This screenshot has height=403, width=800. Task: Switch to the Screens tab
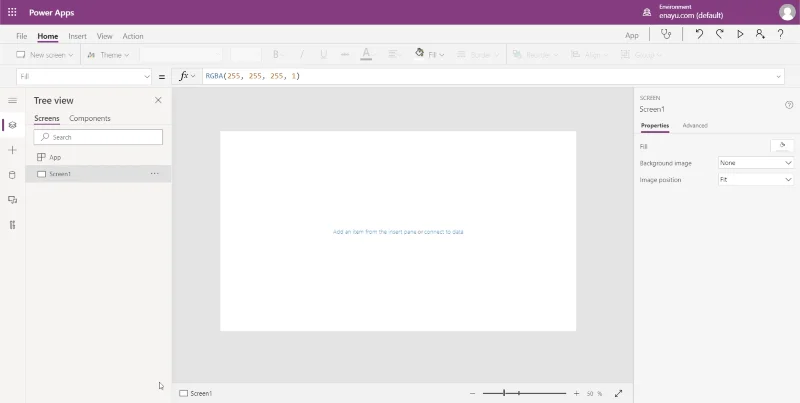[47, 118]
